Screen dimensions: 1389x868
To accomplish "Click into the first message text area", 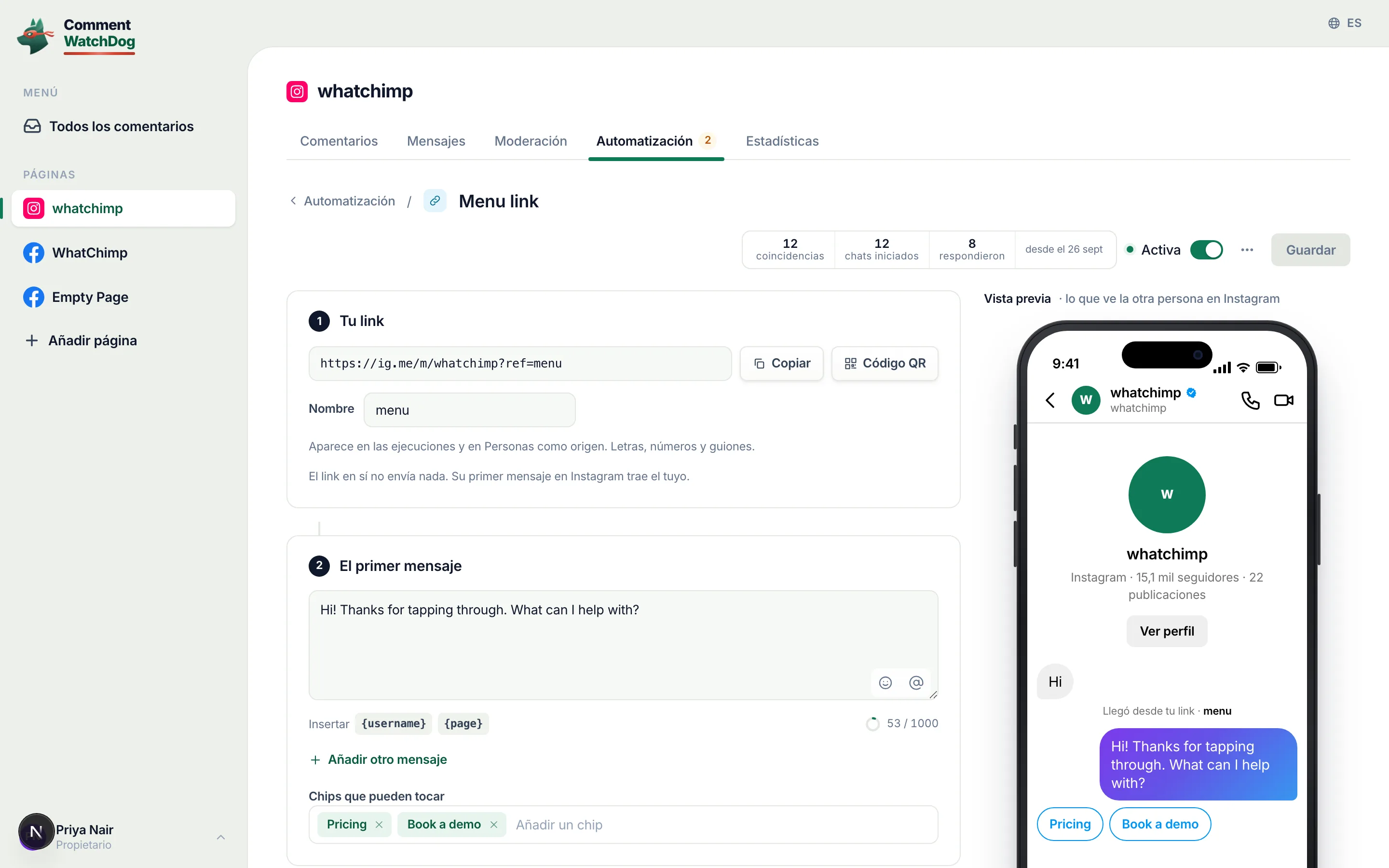I will 623,645.
